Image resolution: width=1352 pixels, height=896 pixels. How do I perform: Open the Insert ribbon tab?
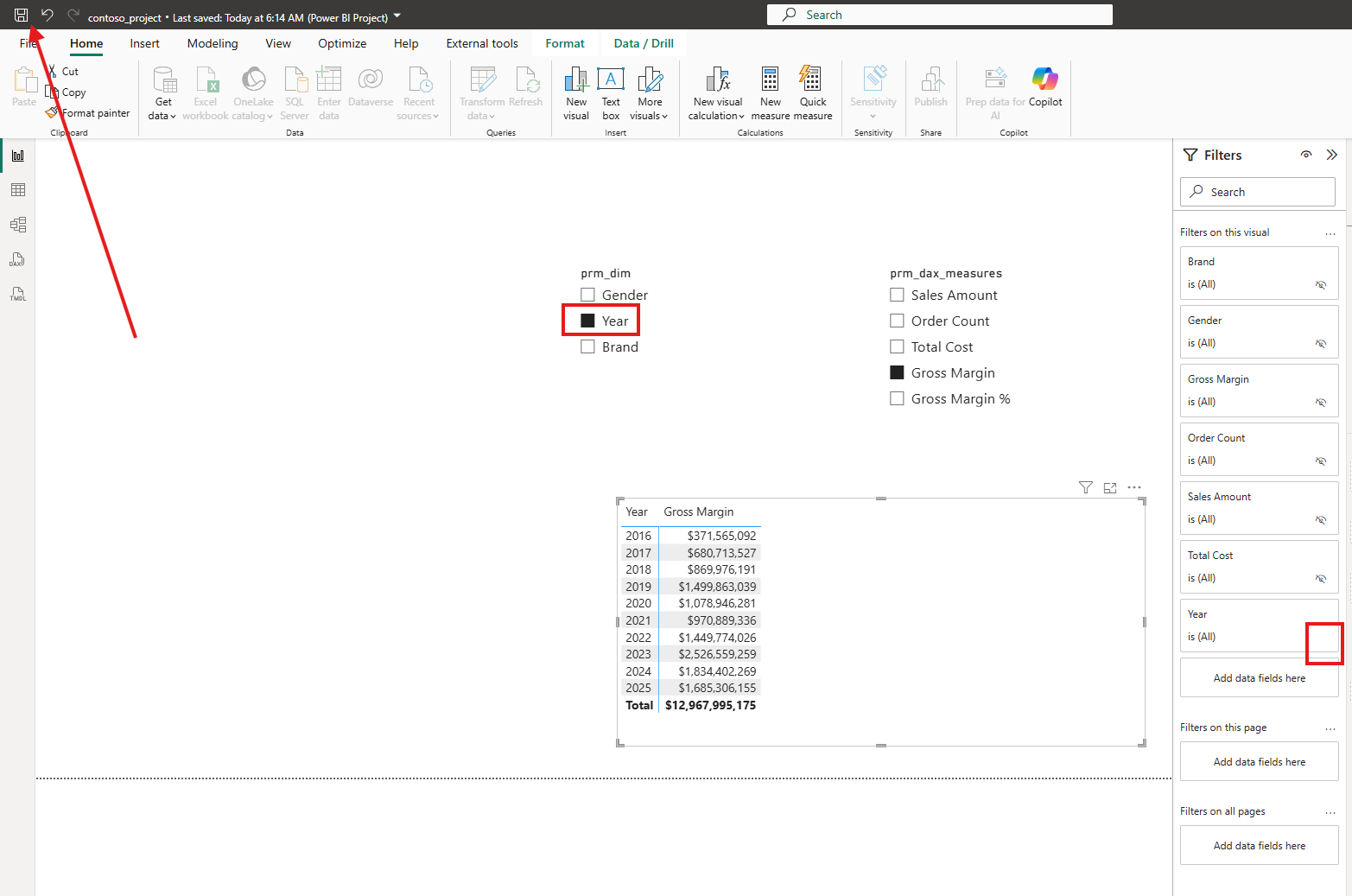pos(145,43)
